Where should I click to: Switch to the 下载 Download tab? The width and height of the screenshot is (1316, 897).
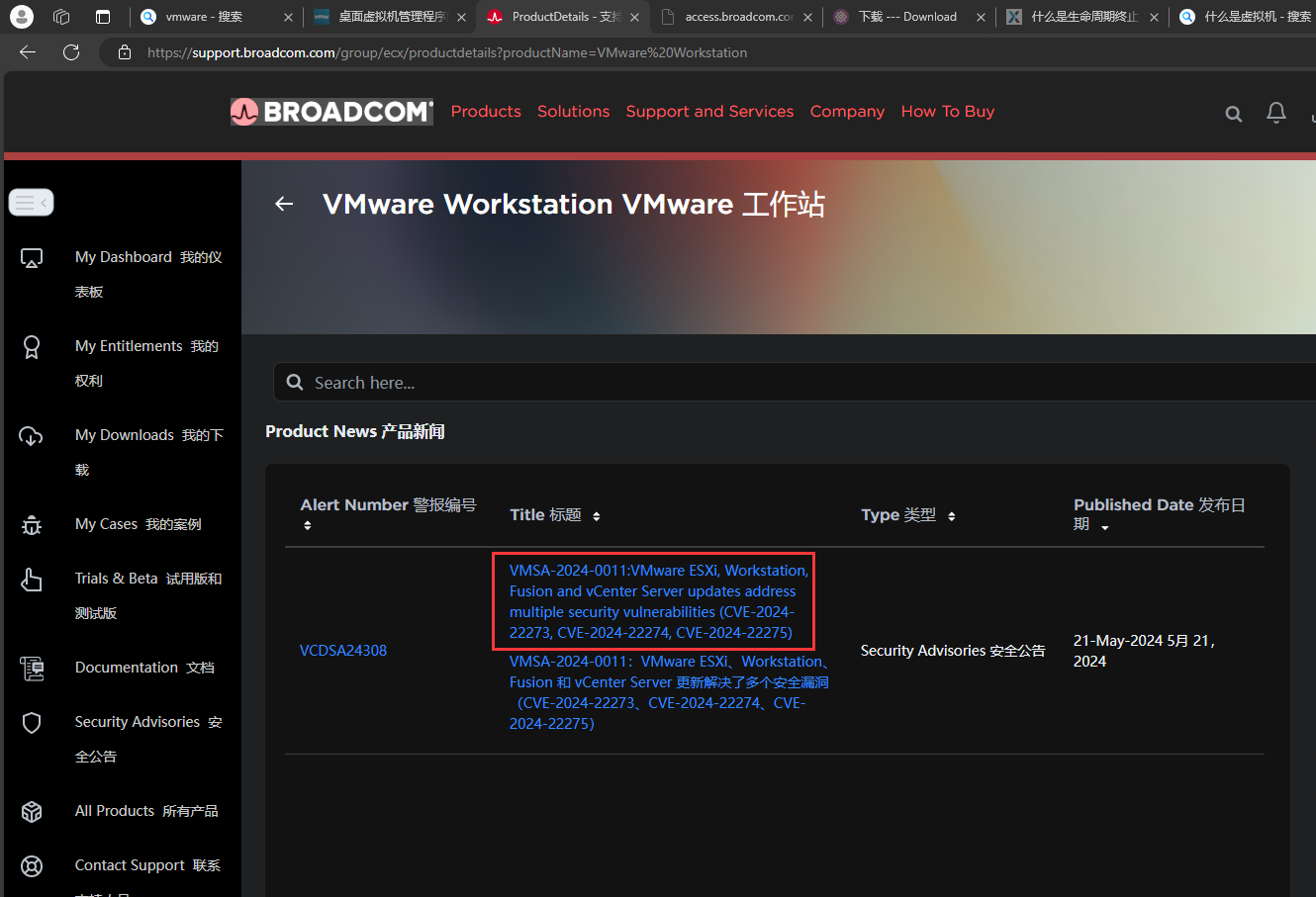[907, 17]
